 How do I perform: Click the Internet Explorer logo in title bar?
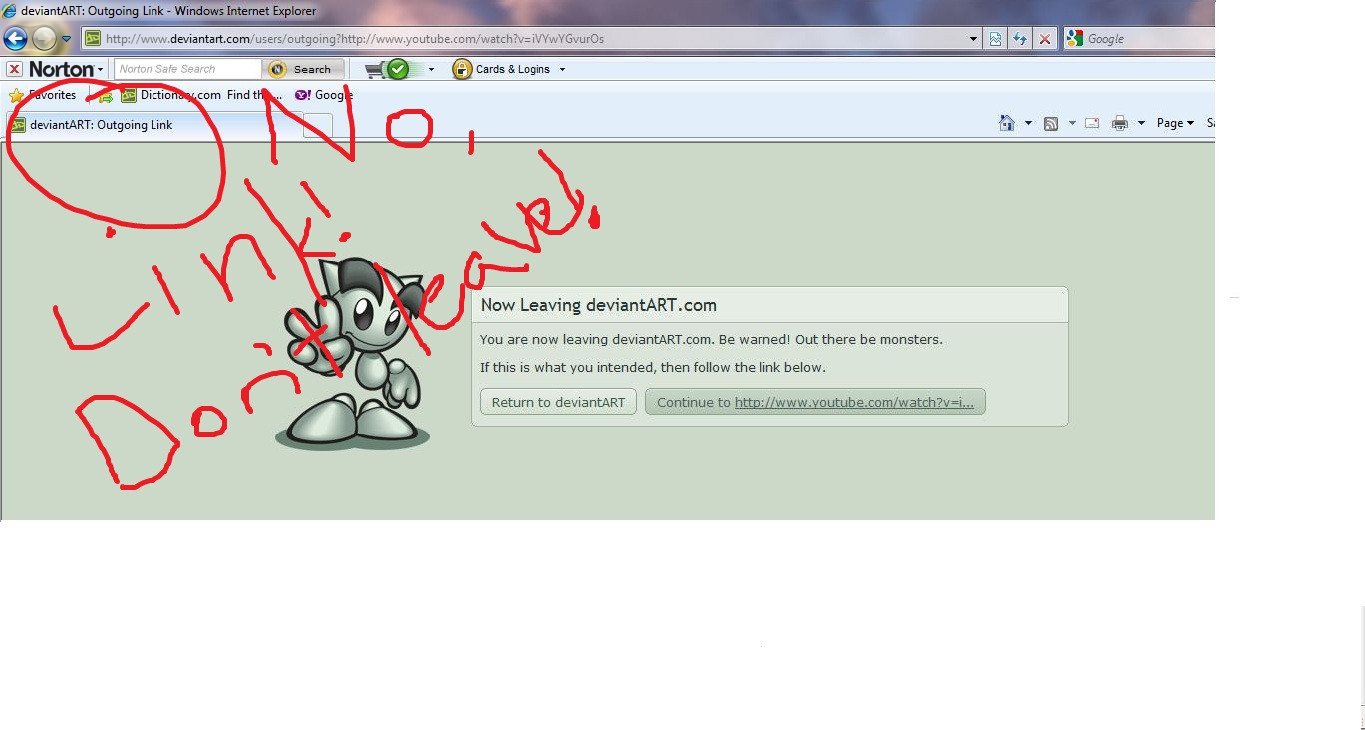click(9, 11)
